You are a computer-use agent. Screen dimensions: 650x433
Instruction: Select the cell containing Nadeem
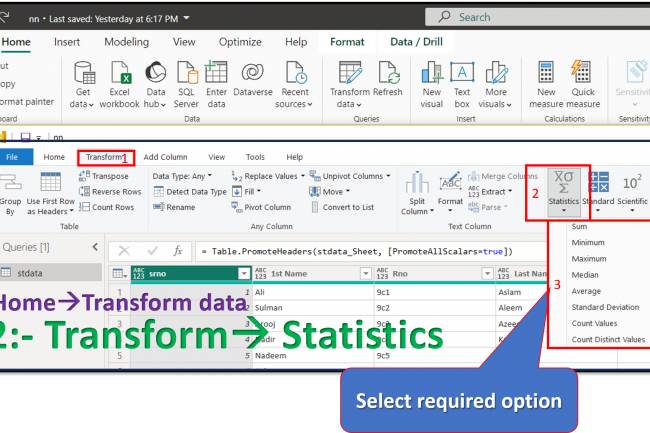tap(313, 356)
